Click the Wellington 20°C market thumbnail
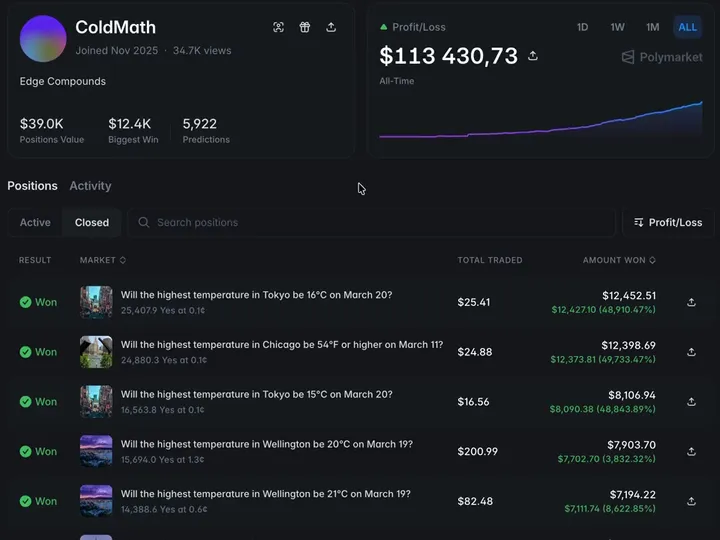Viewport: 720px width, 540px height. point(96,451)
